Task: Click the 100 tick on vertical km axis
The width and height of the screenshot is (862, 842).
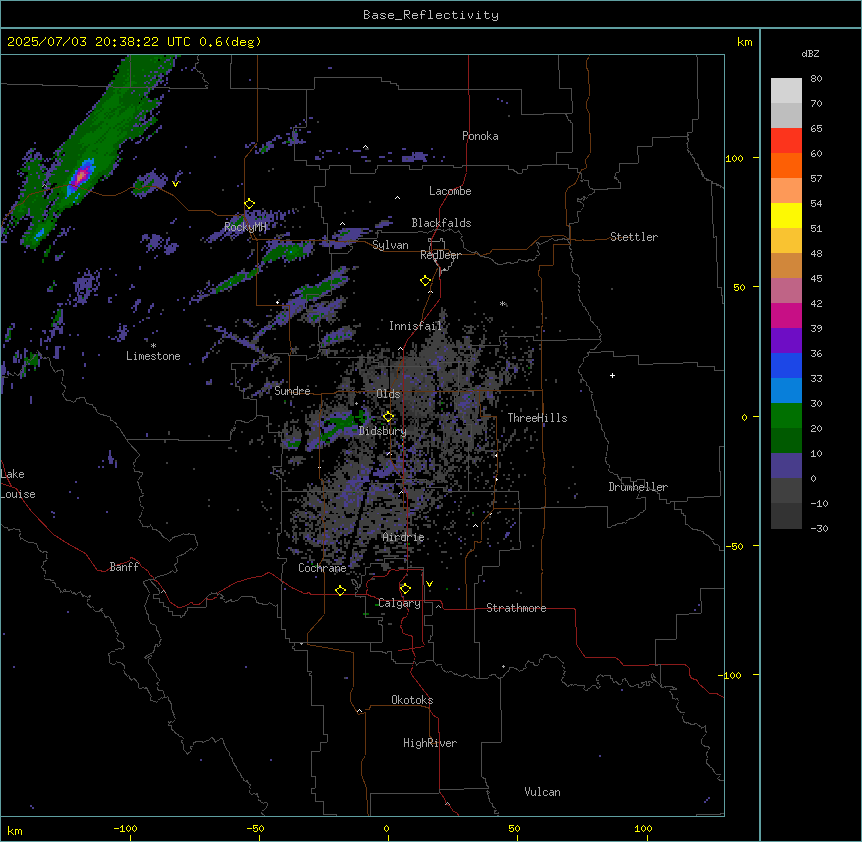Action: click(x=734, y=158)
